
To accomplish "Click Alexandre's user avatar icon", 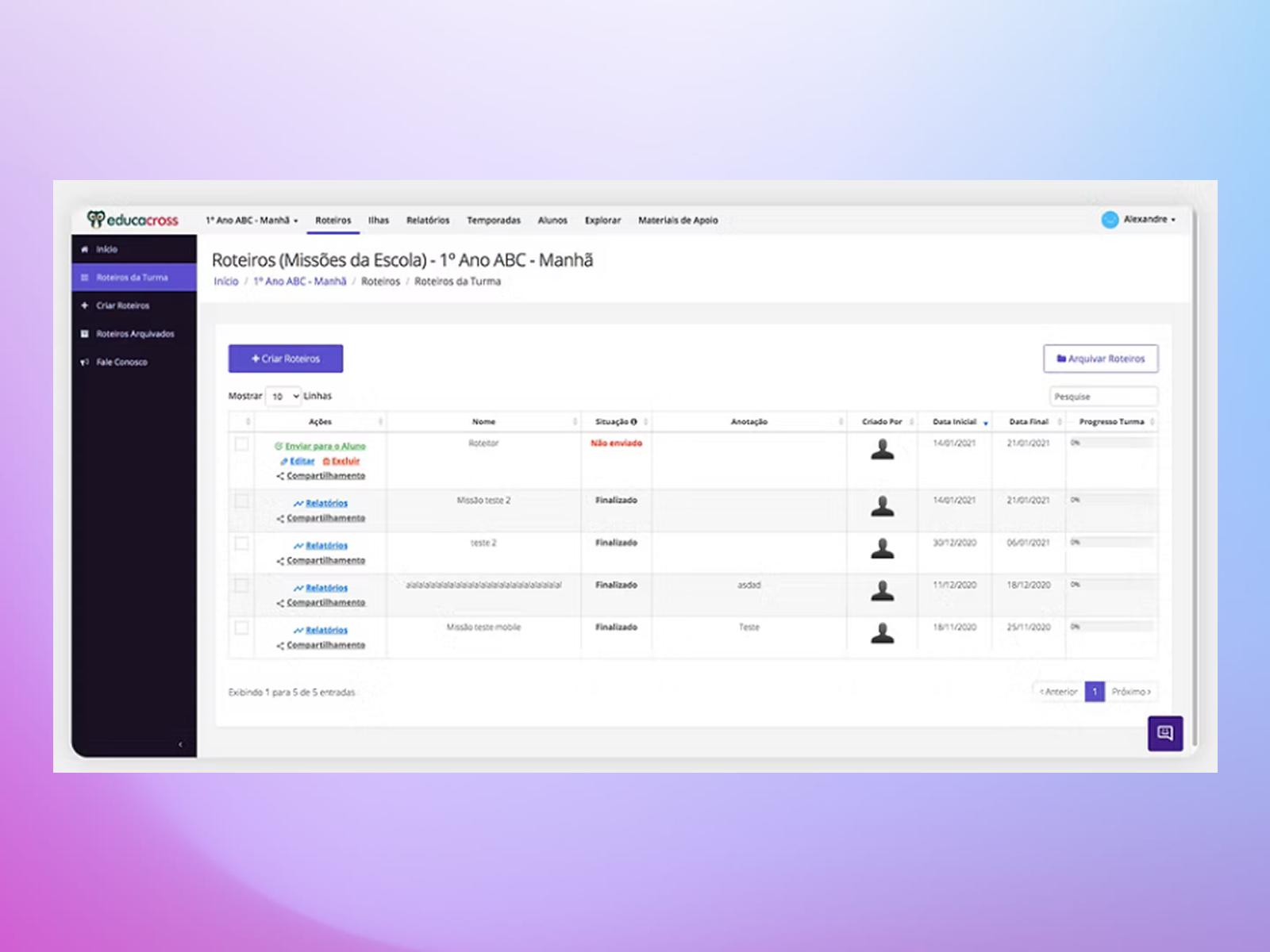I will point(1110,220).
